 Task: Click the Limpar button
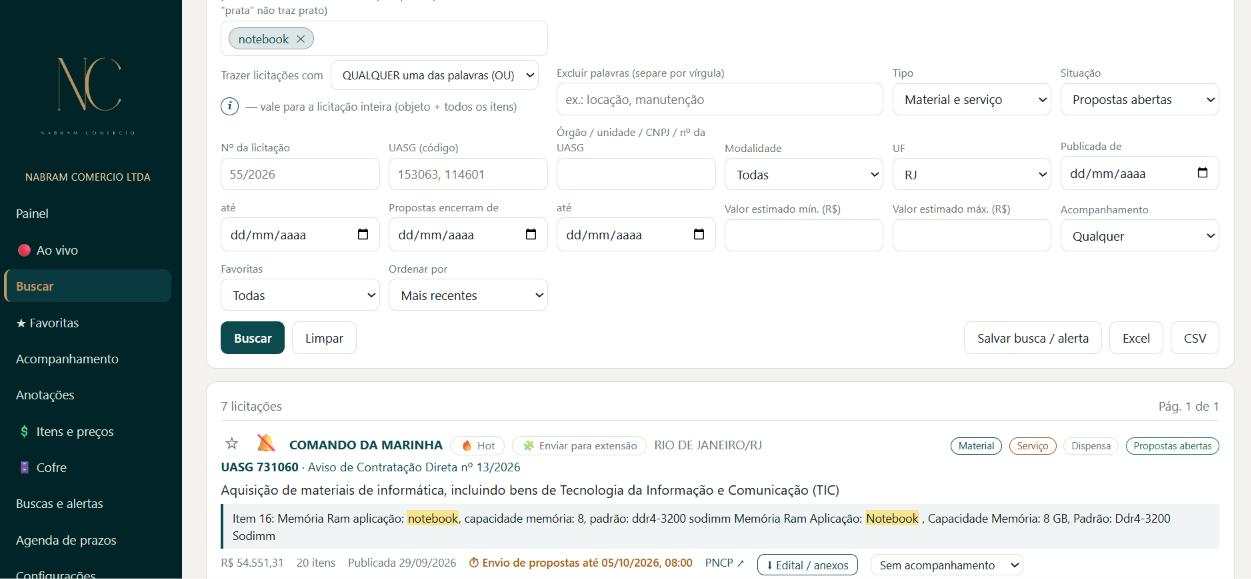point(324,338)
